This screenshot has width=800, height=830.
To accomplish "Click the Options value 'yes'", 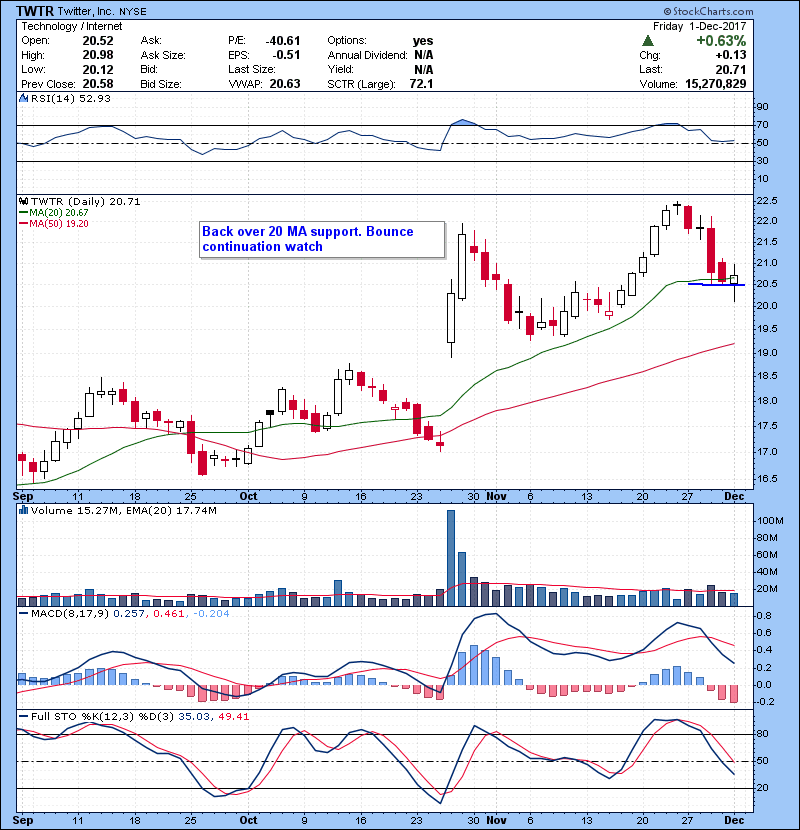I will click(423, 41).
